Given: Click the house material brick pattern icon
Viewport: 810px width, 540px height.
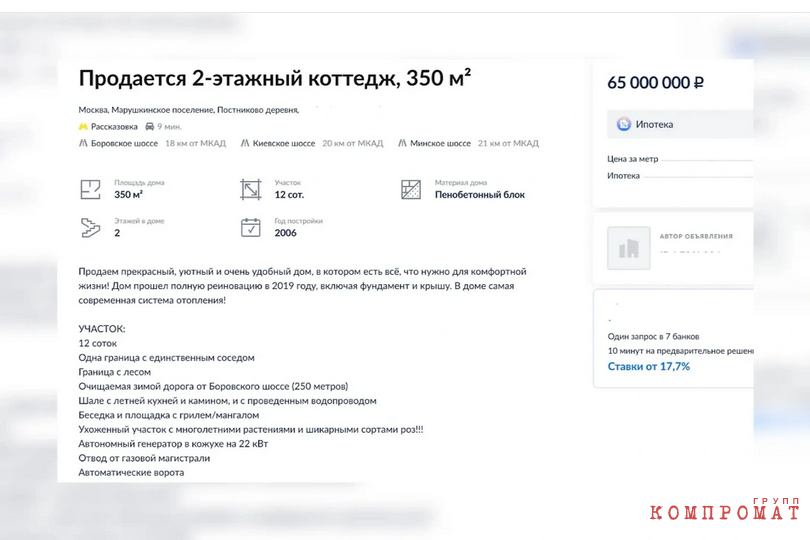Looking at the screenshot, I should click(411, 189).
